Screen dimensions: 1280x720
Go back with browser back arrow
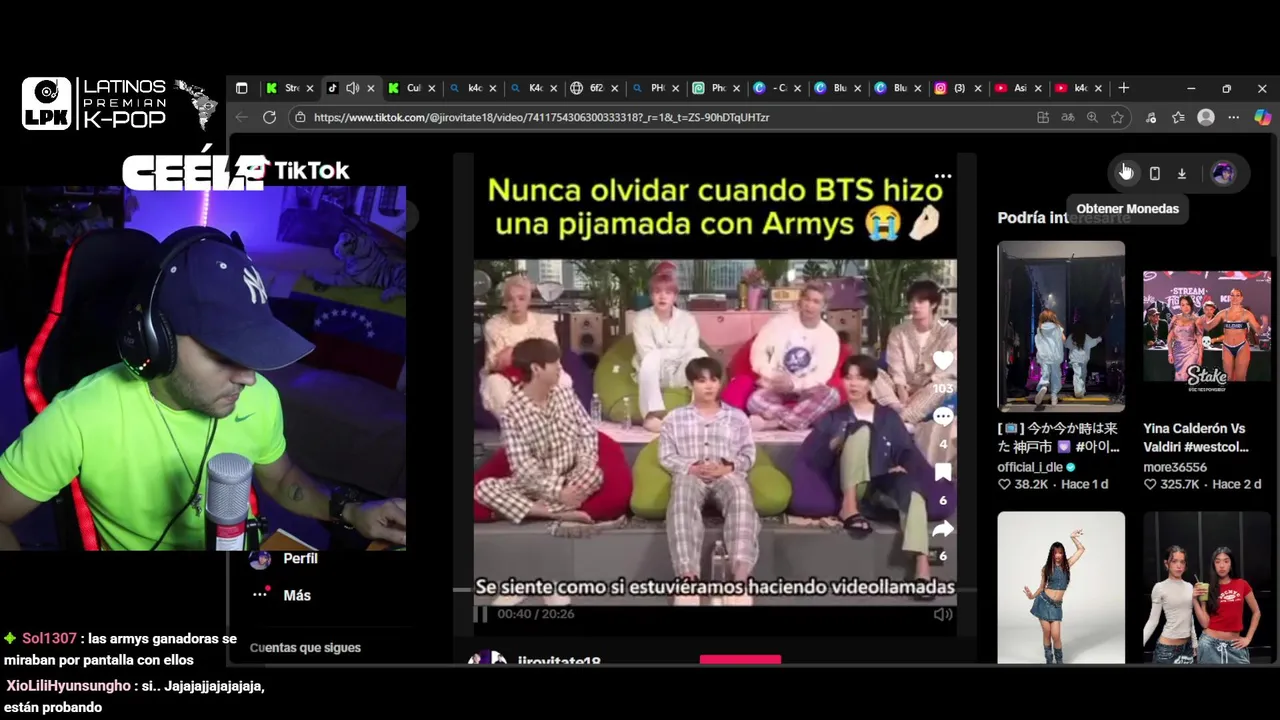click(241, 117)
